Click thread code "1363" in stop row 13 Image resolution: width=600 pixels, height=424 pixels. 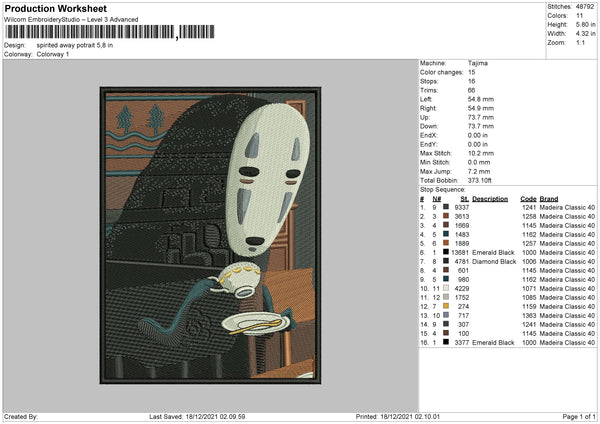click(x=529, y=316)
